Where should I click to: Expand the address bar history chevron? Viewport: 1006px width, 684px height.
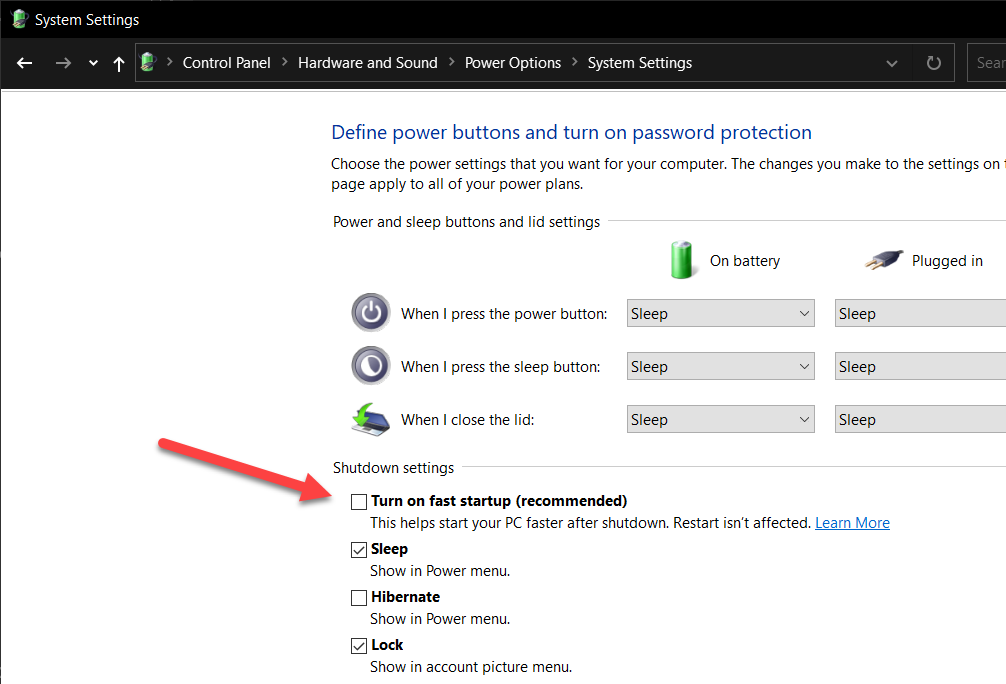pos(891,62)
